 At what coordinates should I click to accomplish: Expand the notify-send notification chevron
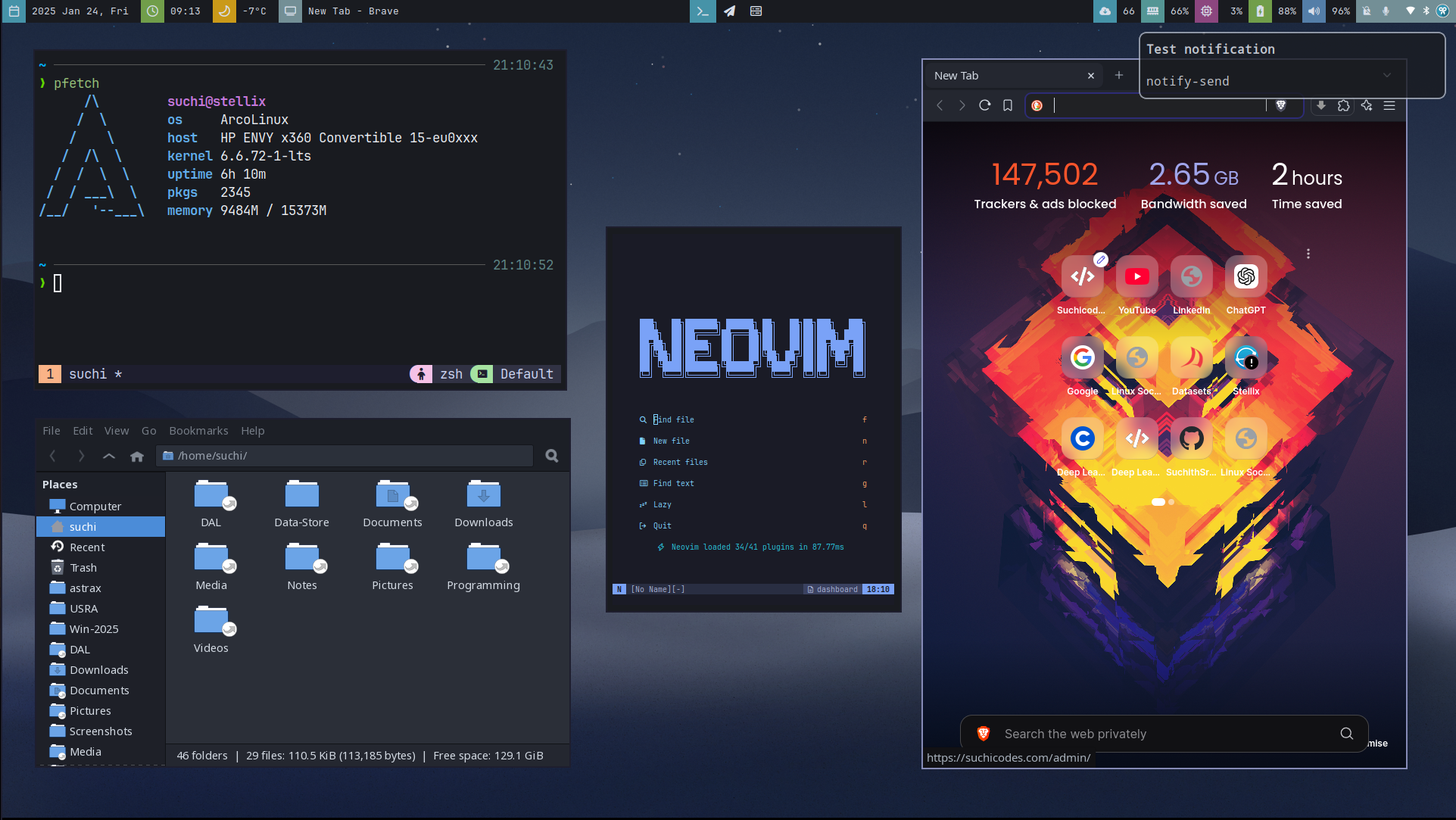click(1386, 75)
